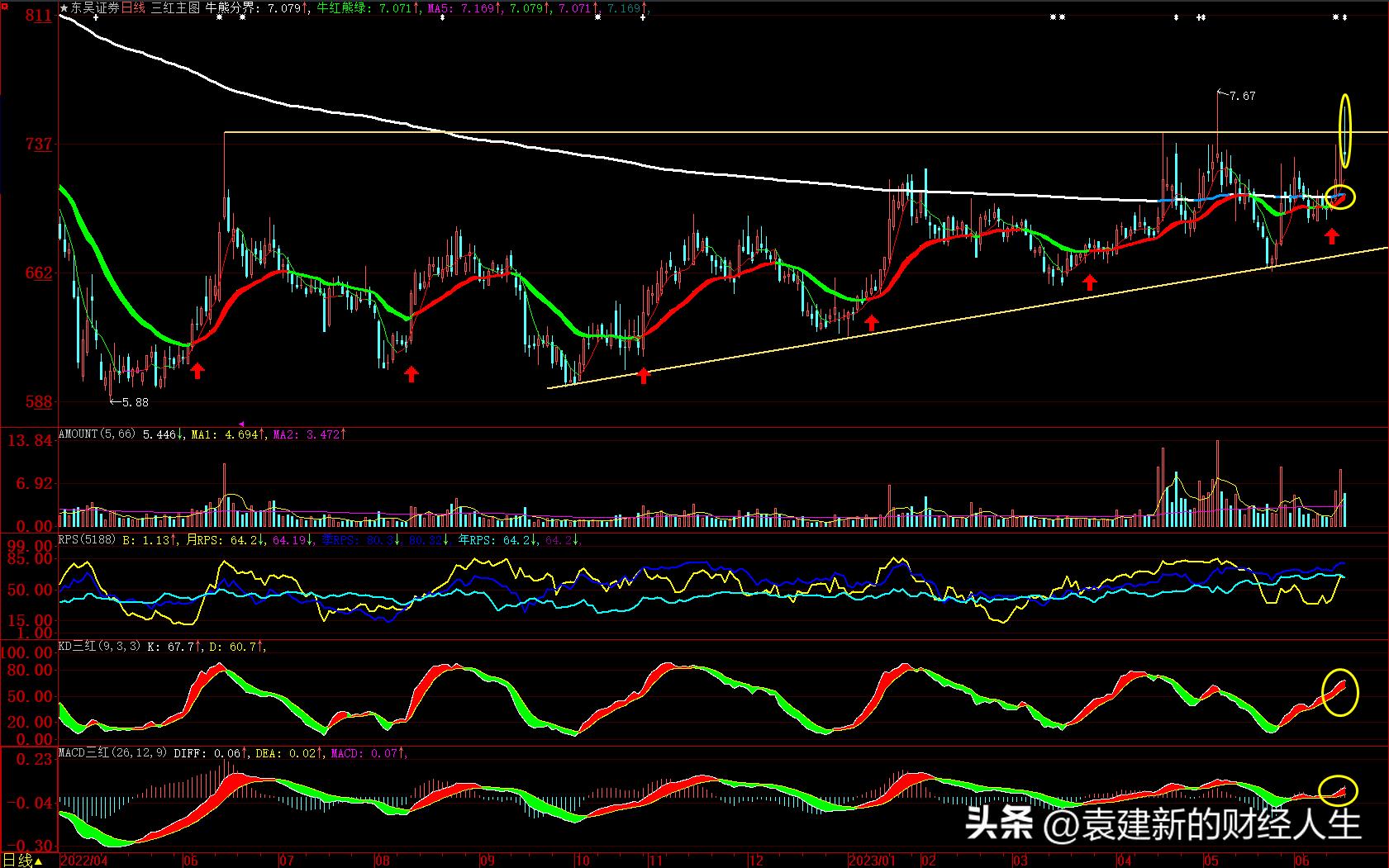
Task: Click the 2022/04 date axis label
Action: point(84,861)
